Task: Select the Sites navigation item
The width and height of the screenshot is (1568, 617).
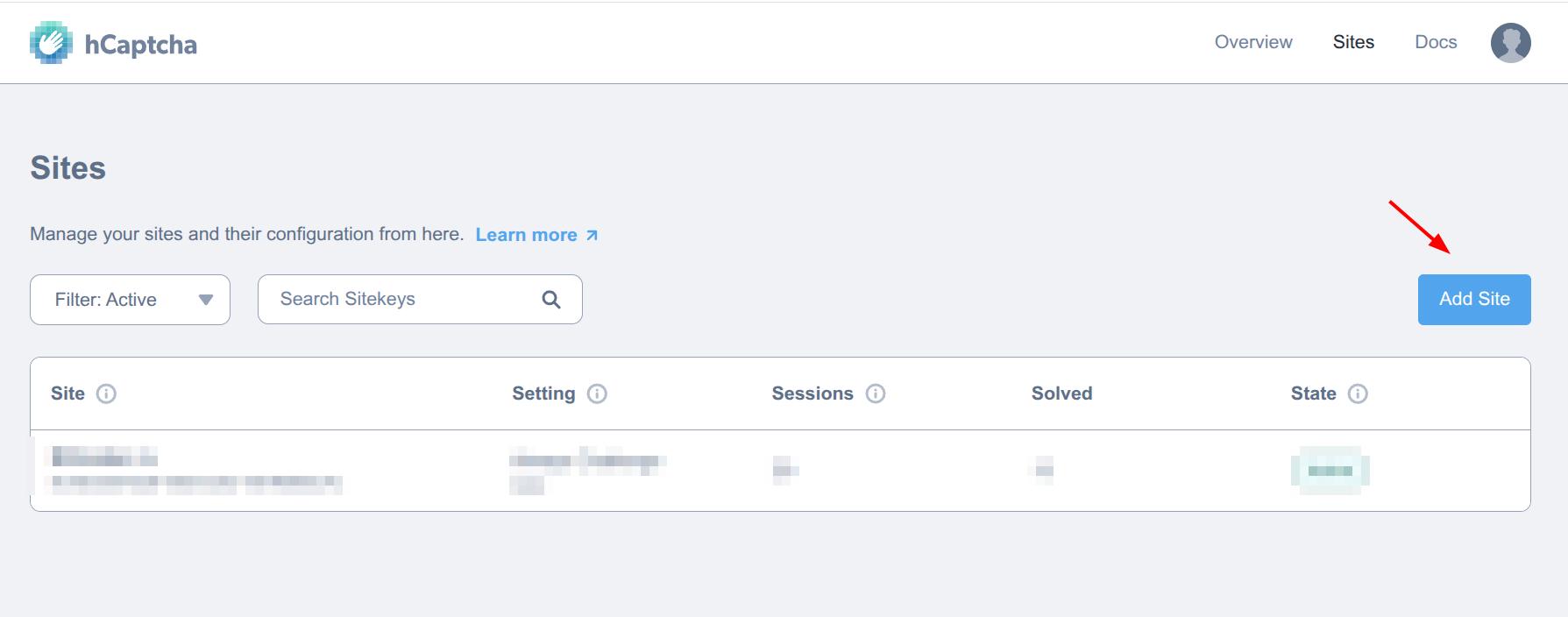Action: pyautogui.click(x=1353, y=42)
